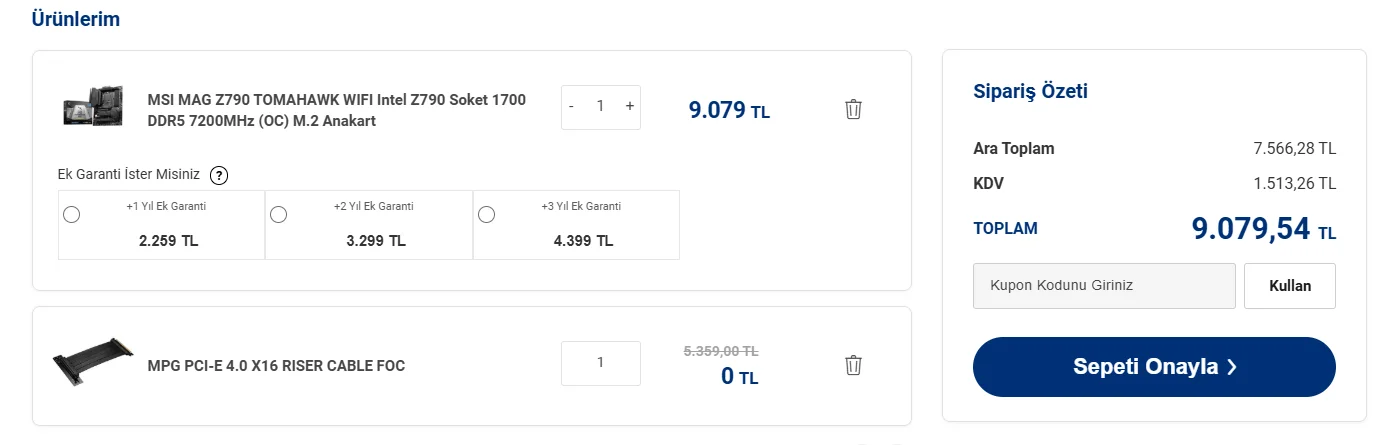Select the +2 Yıl Ek Garanti option

[x=279, y=214]
